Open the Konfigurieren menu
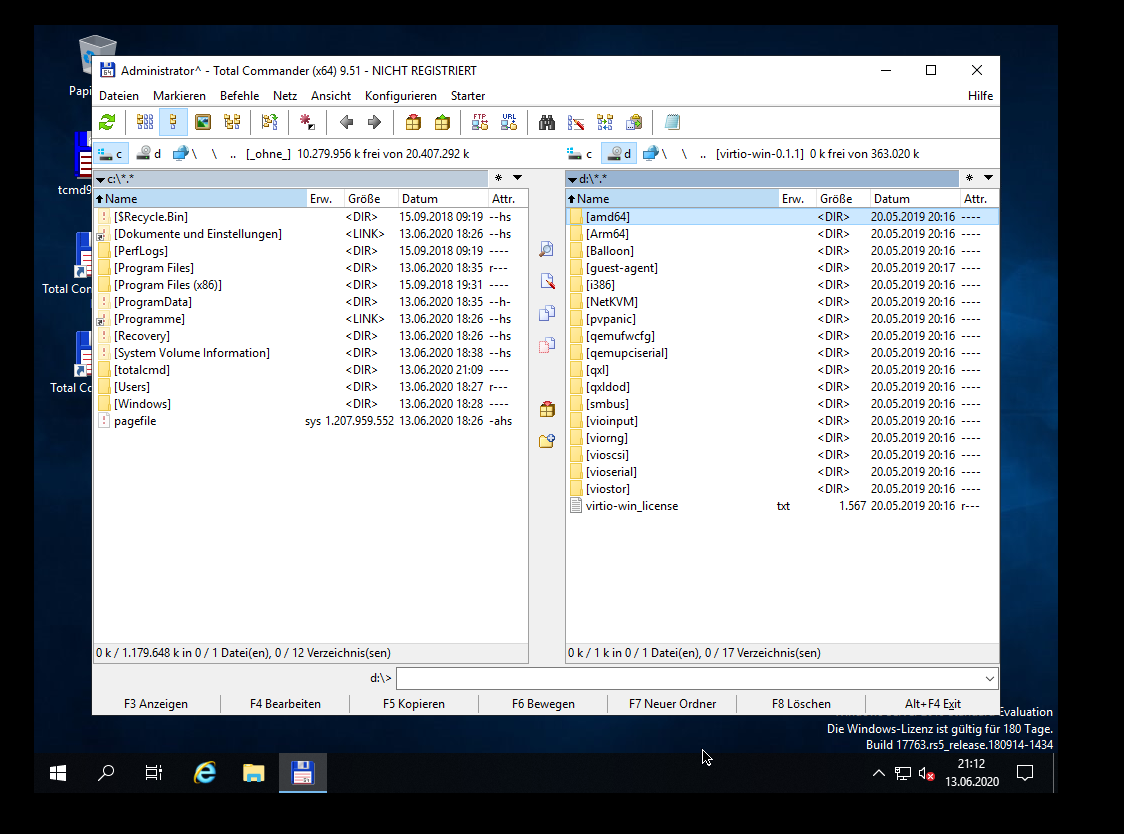Viewport: 1124px width, 834px height. coord(400,96)
